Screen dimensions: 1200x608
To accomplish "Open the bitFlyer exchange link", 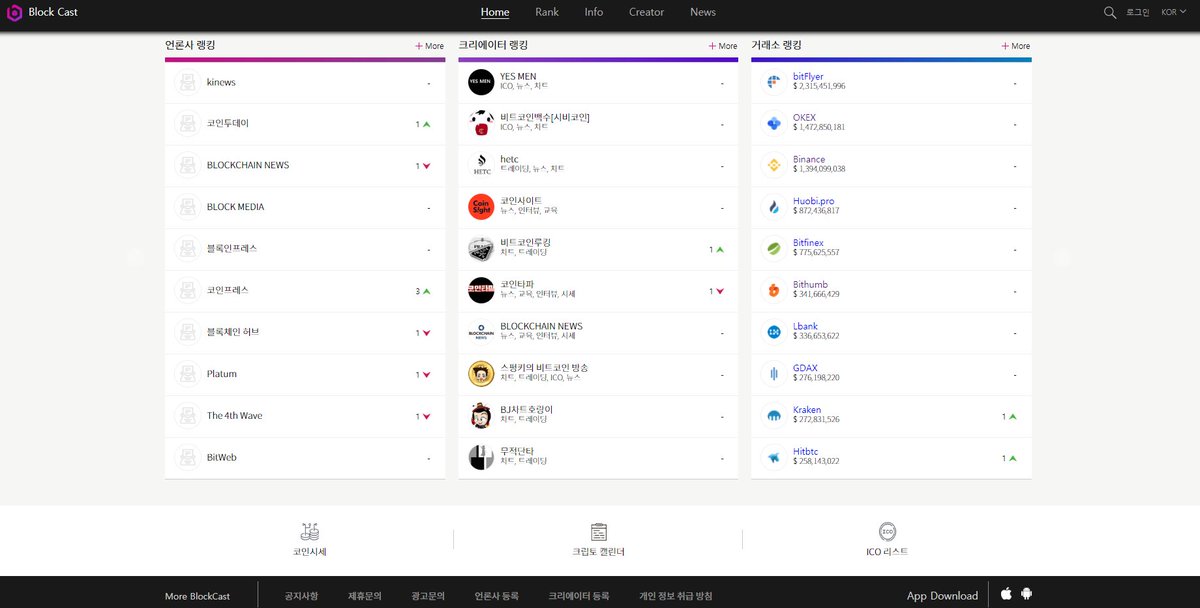I will tap(808, 77).
